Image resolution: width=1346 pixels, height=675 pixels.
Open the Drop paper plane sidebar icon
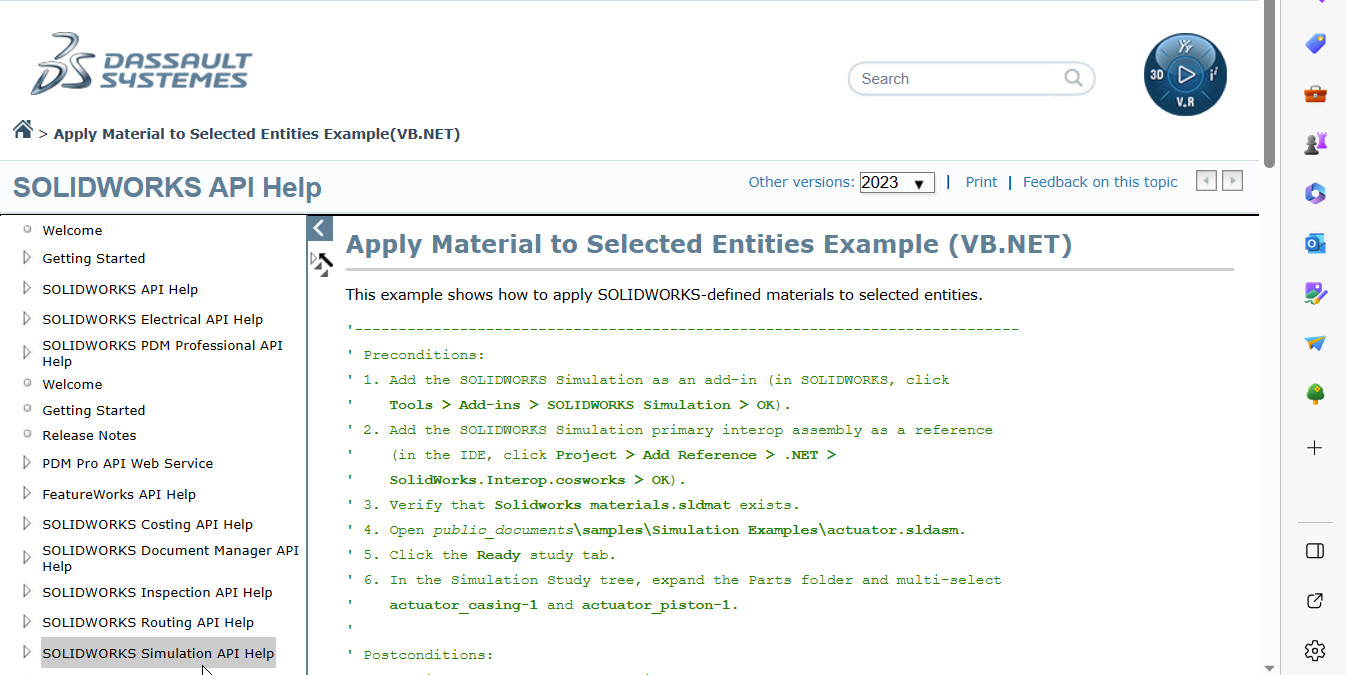pos(1314,343)
